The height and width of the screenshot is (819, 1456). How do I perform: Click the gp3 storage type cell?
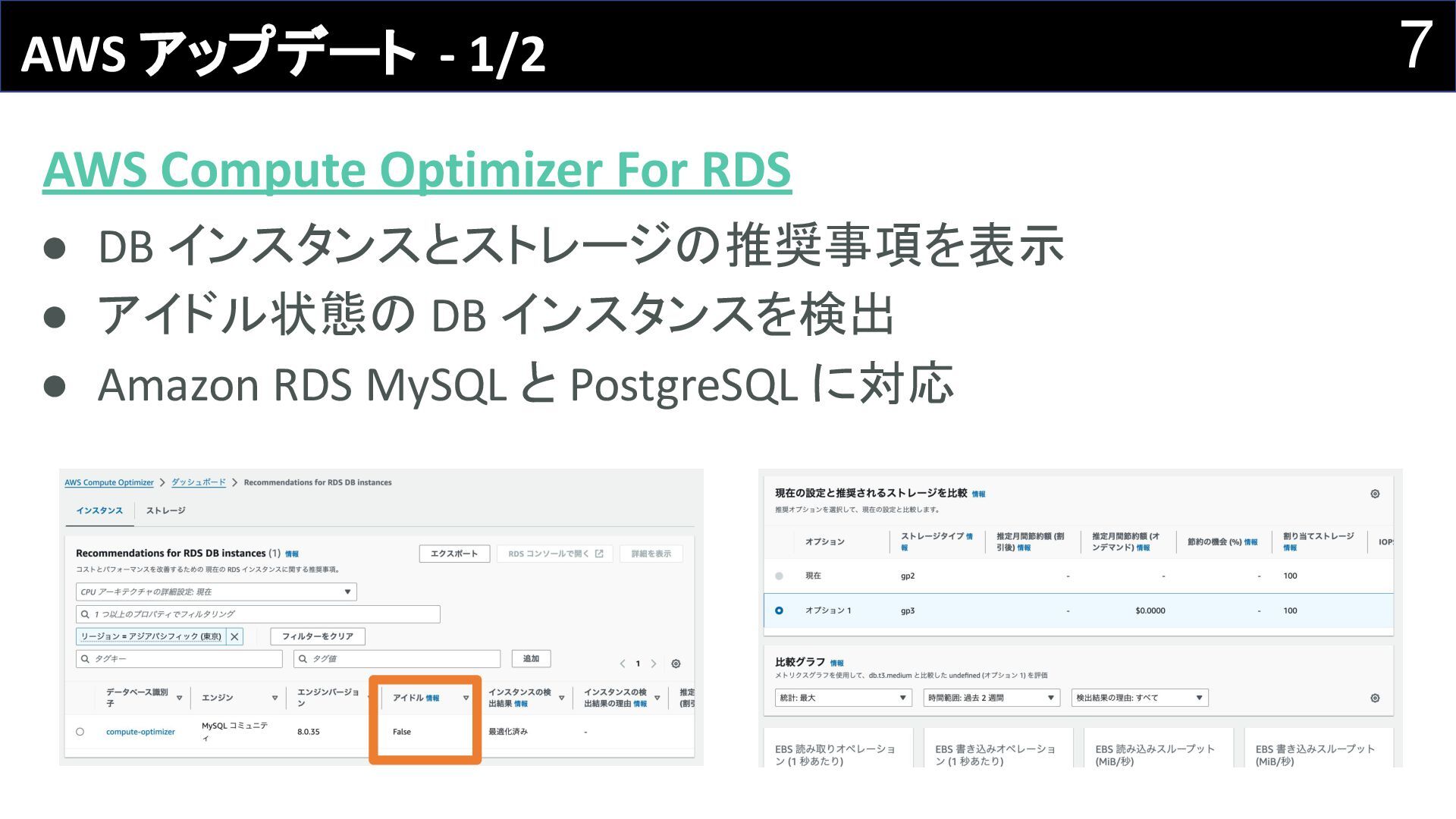pos(908,610)
